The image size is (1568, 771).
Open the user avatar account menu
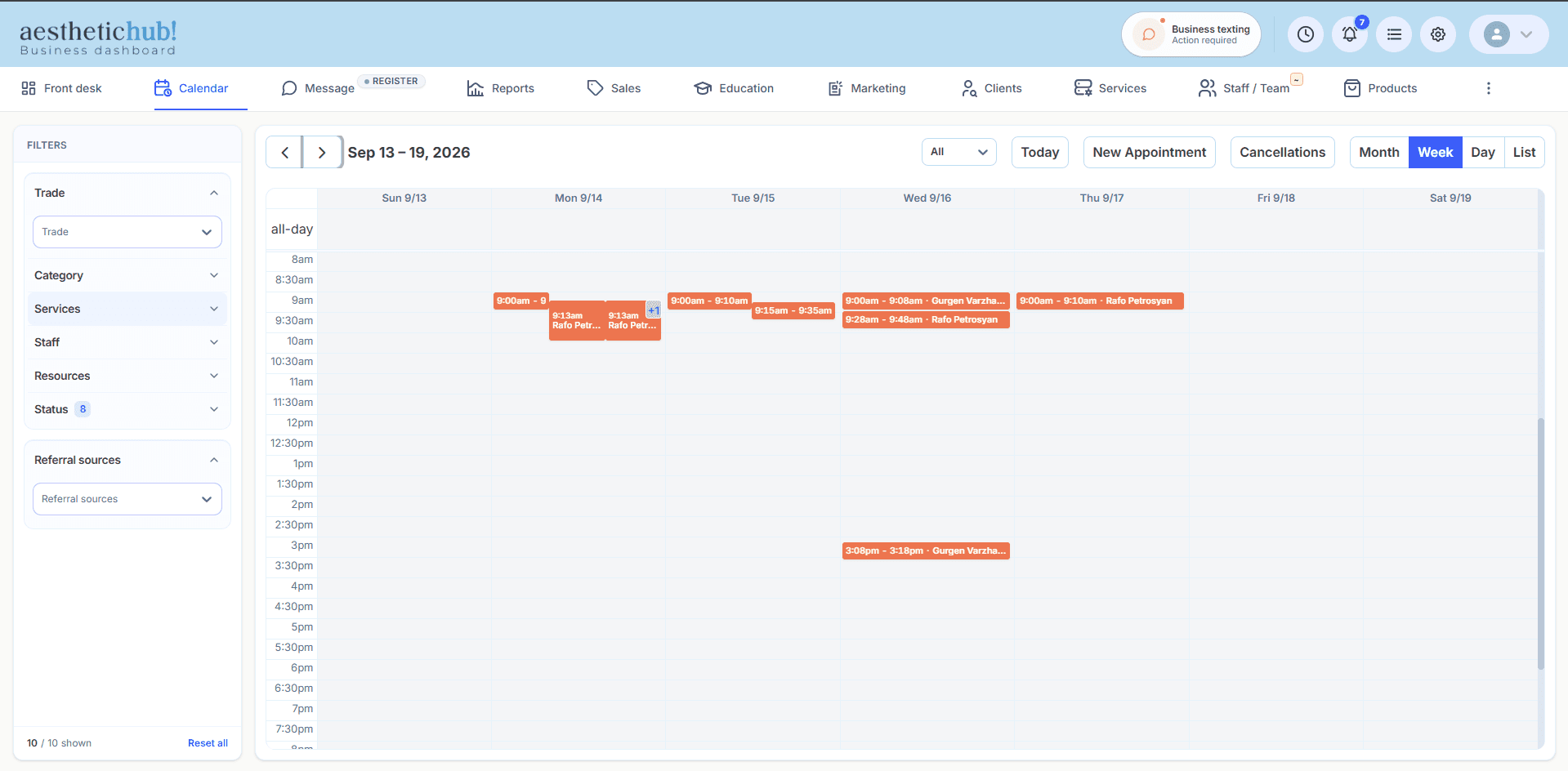coord(1508,34)
